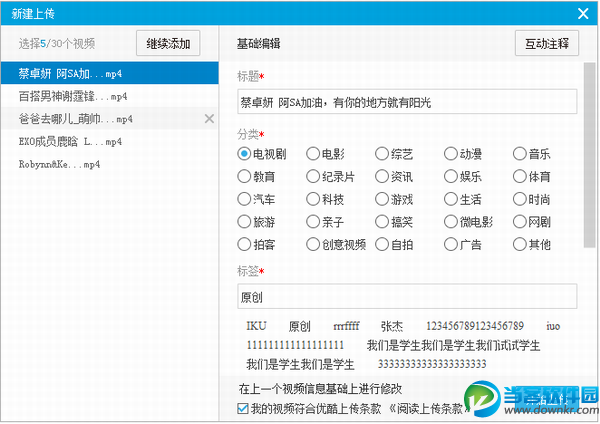Add the suggested tag IKU
This screenshot has width=600, height=424.
click(256, 326)
